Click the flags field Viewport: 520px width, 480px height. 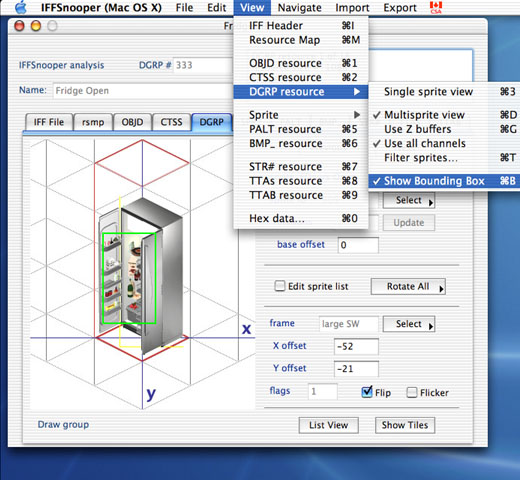tap(323, 391)
